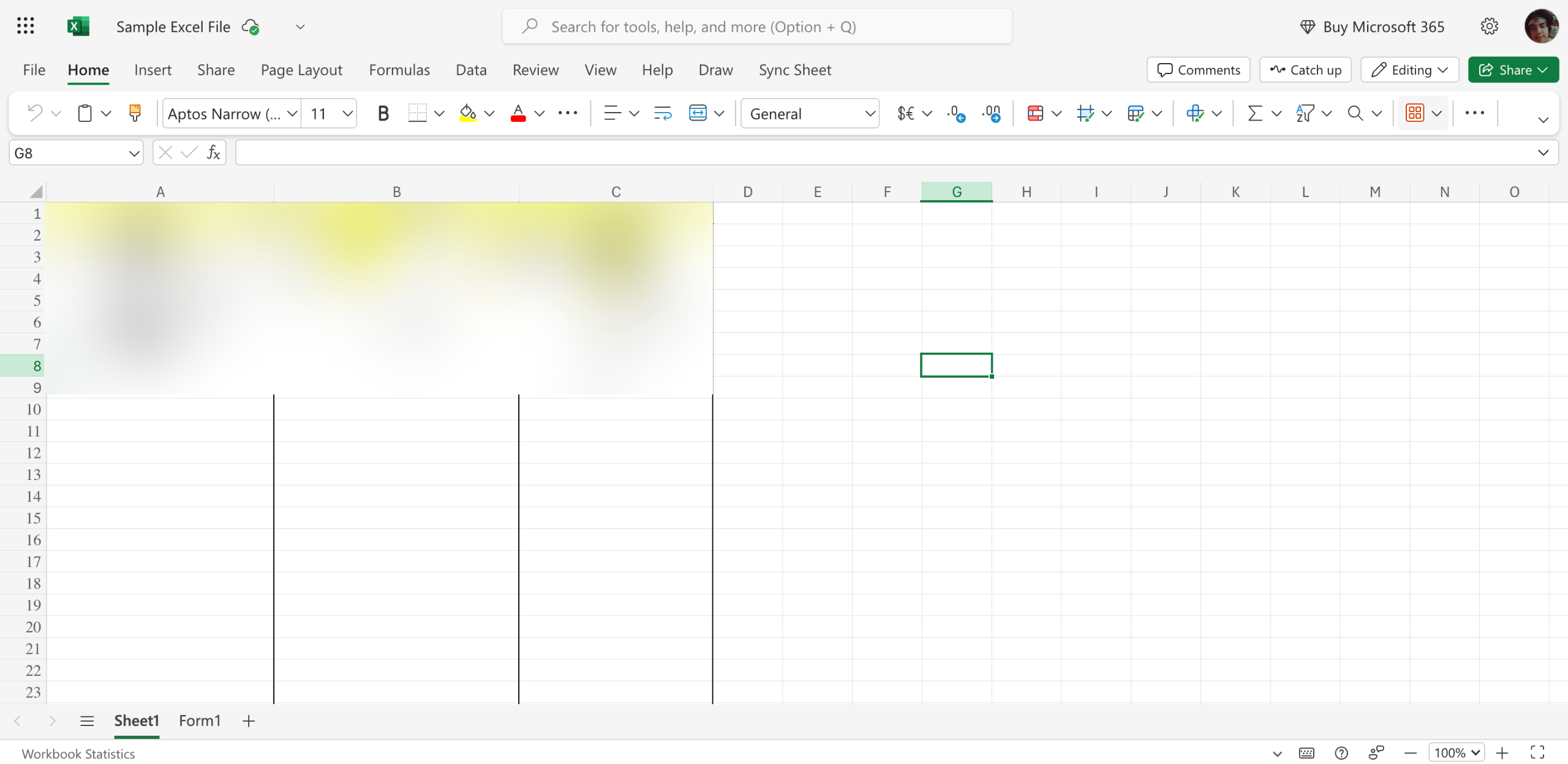Click the Undo arrow icon

pos(35,113)
